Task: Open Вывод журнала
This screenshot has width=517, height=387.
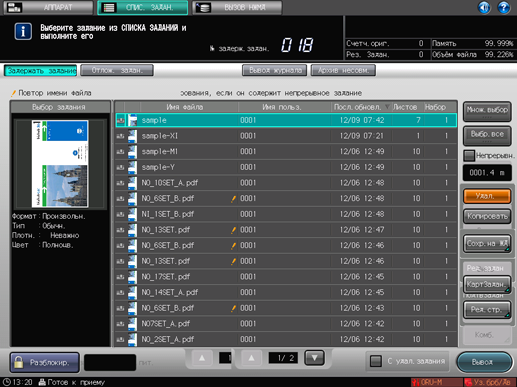Action: tap(275, 71)
